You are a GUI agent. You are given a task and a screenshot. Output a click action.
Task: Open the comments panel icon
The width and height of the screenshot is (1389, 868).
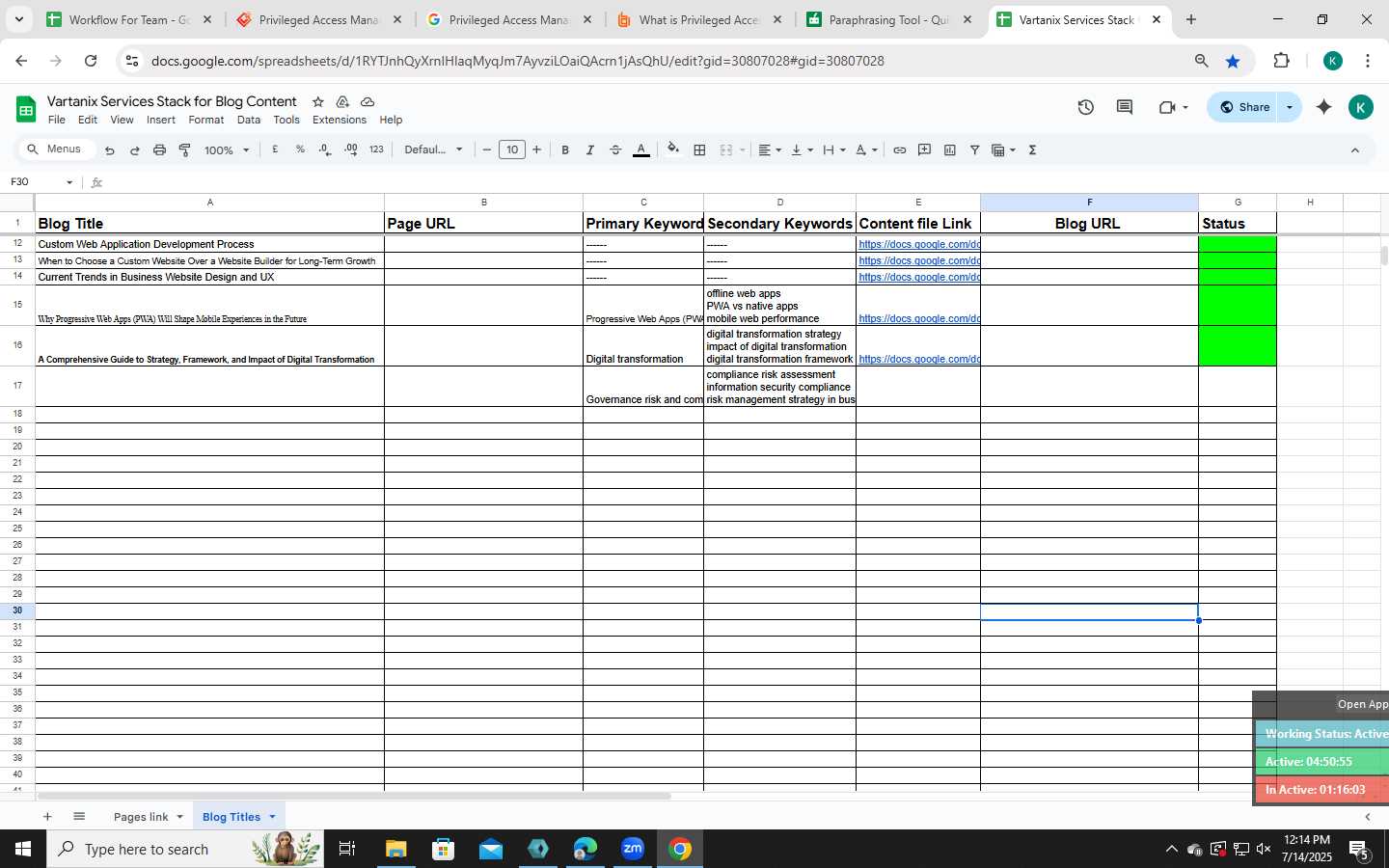[x=1125, y=107]
